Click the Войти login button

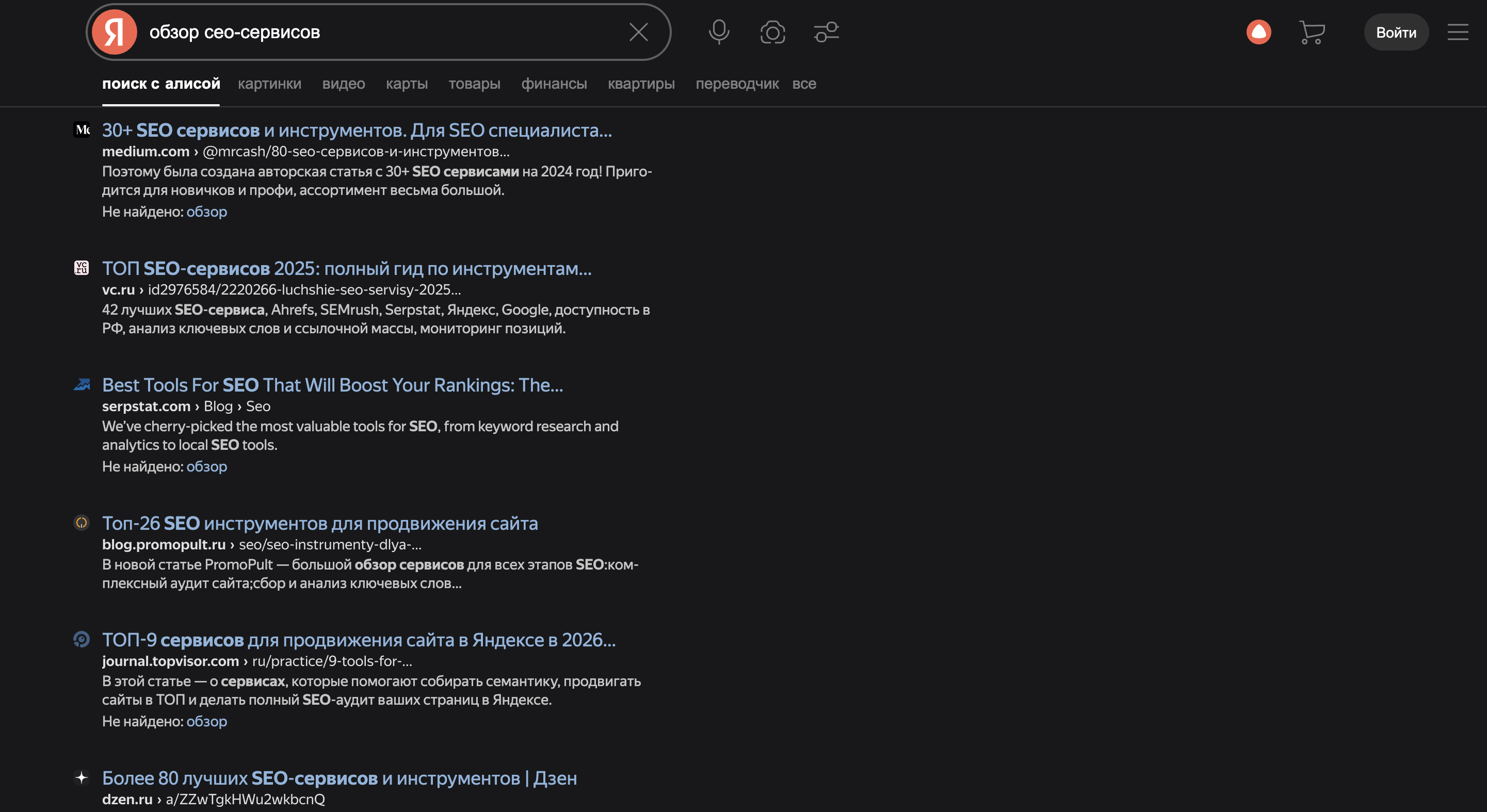pyautogui.click(x=1396, y=33)
